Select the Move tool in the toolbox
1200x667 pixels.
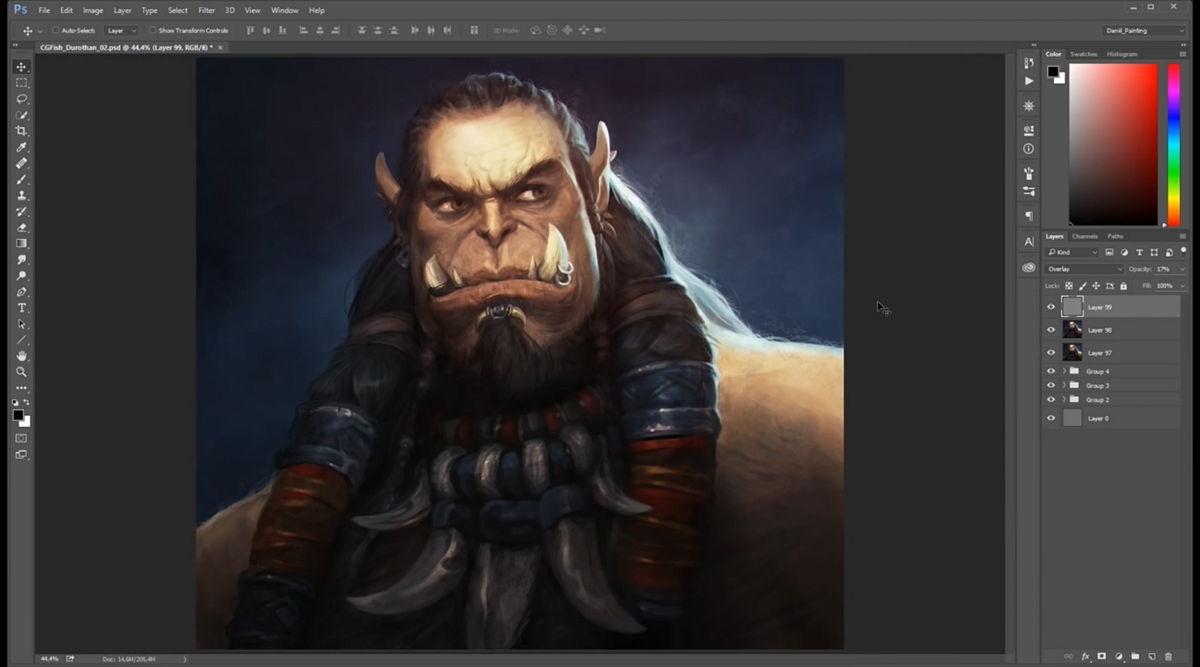click(22, 67)
